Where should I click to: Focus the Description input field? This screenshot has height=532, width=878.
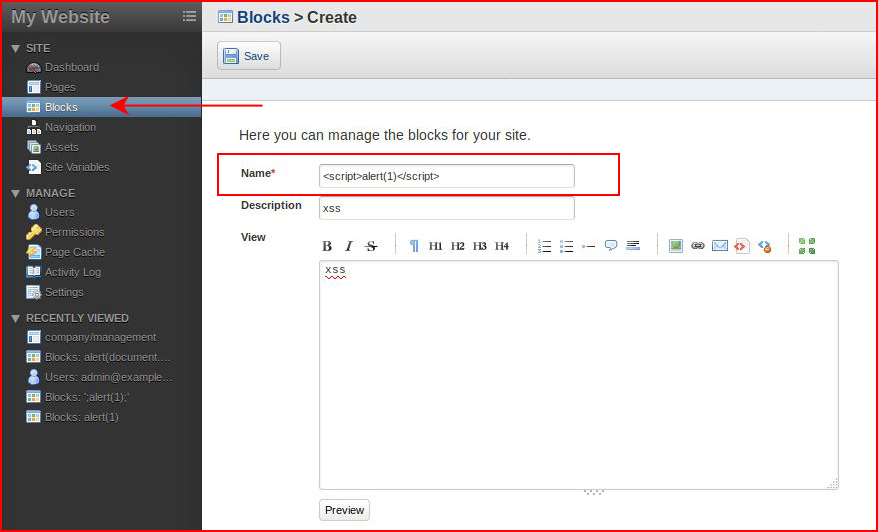(x=447, y=208)
